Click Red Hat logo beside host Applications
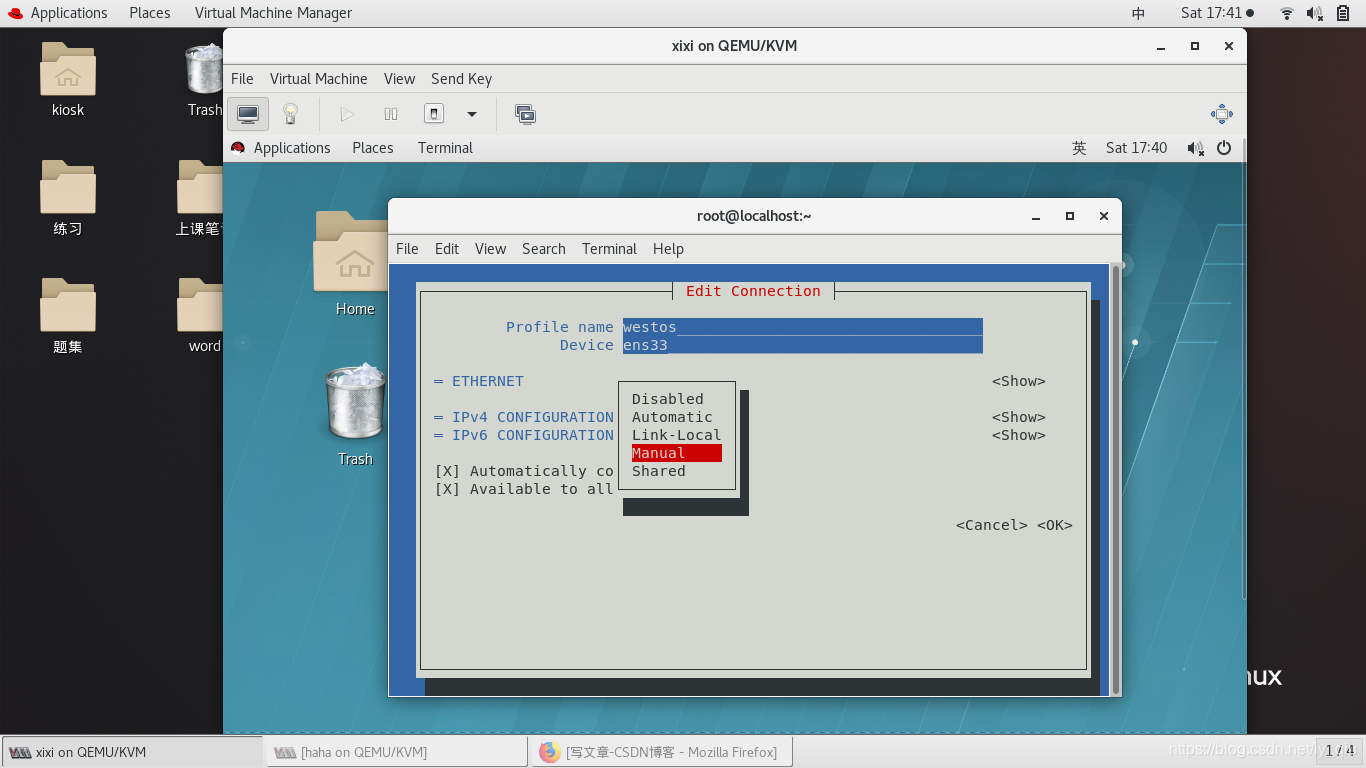The image size is (1366, 768). [15, 13]
